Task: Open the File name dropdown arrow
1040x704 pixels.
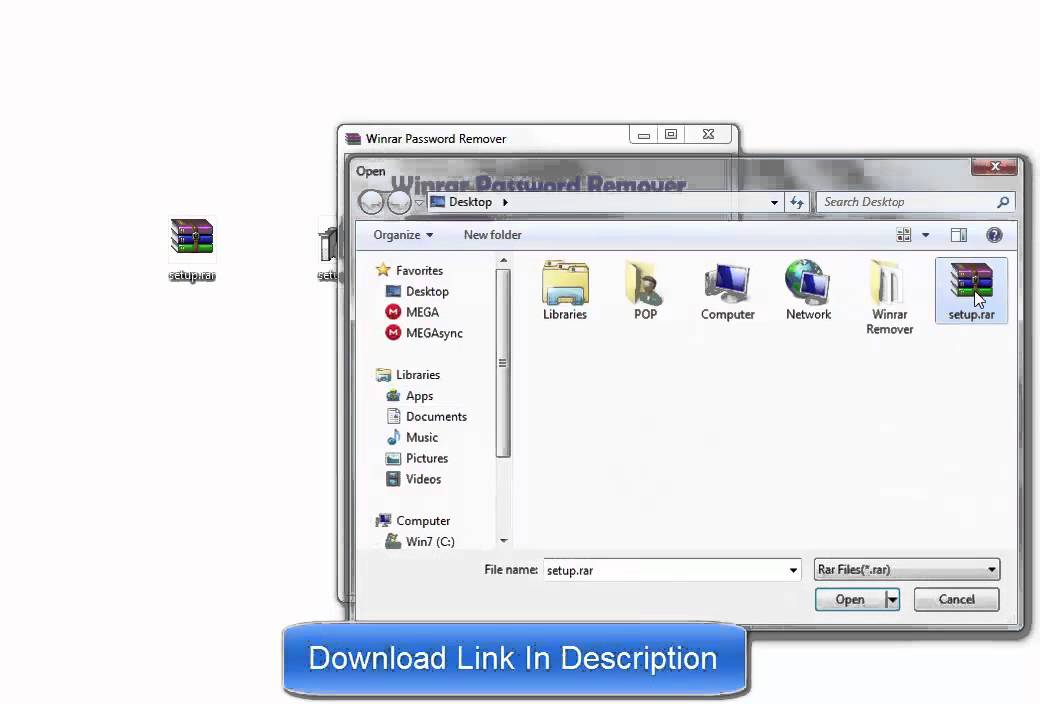Action: tap(793, 571)
